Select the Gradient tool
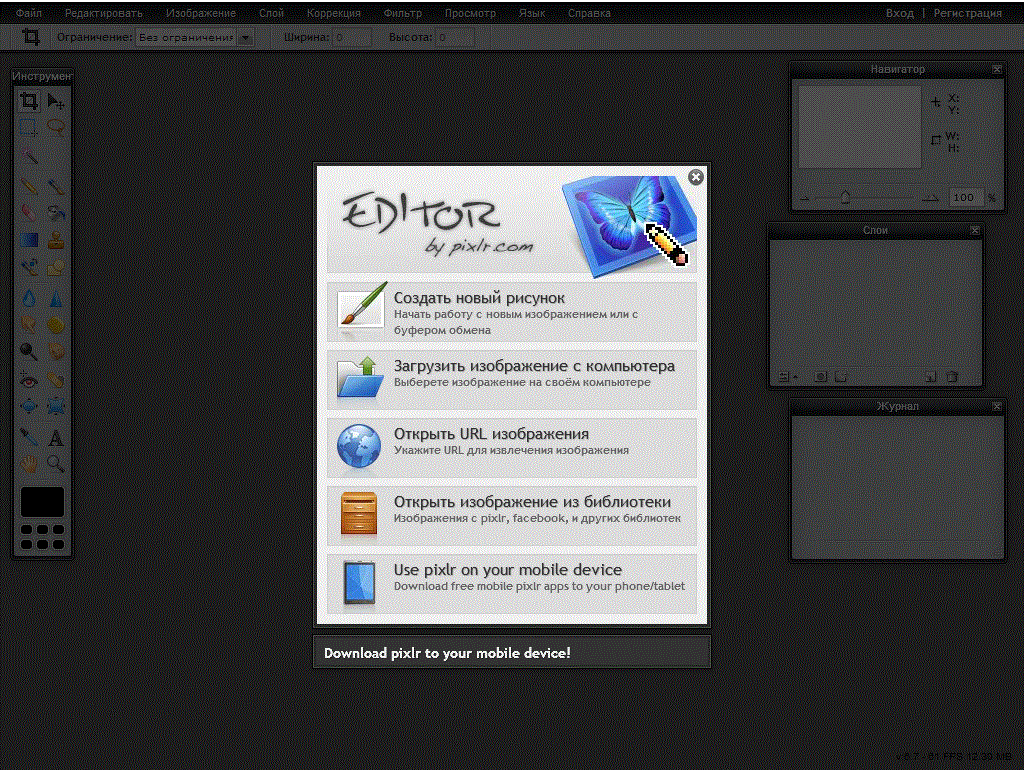This screenshot has height=771, width=1025. click(x=29, y=240)
